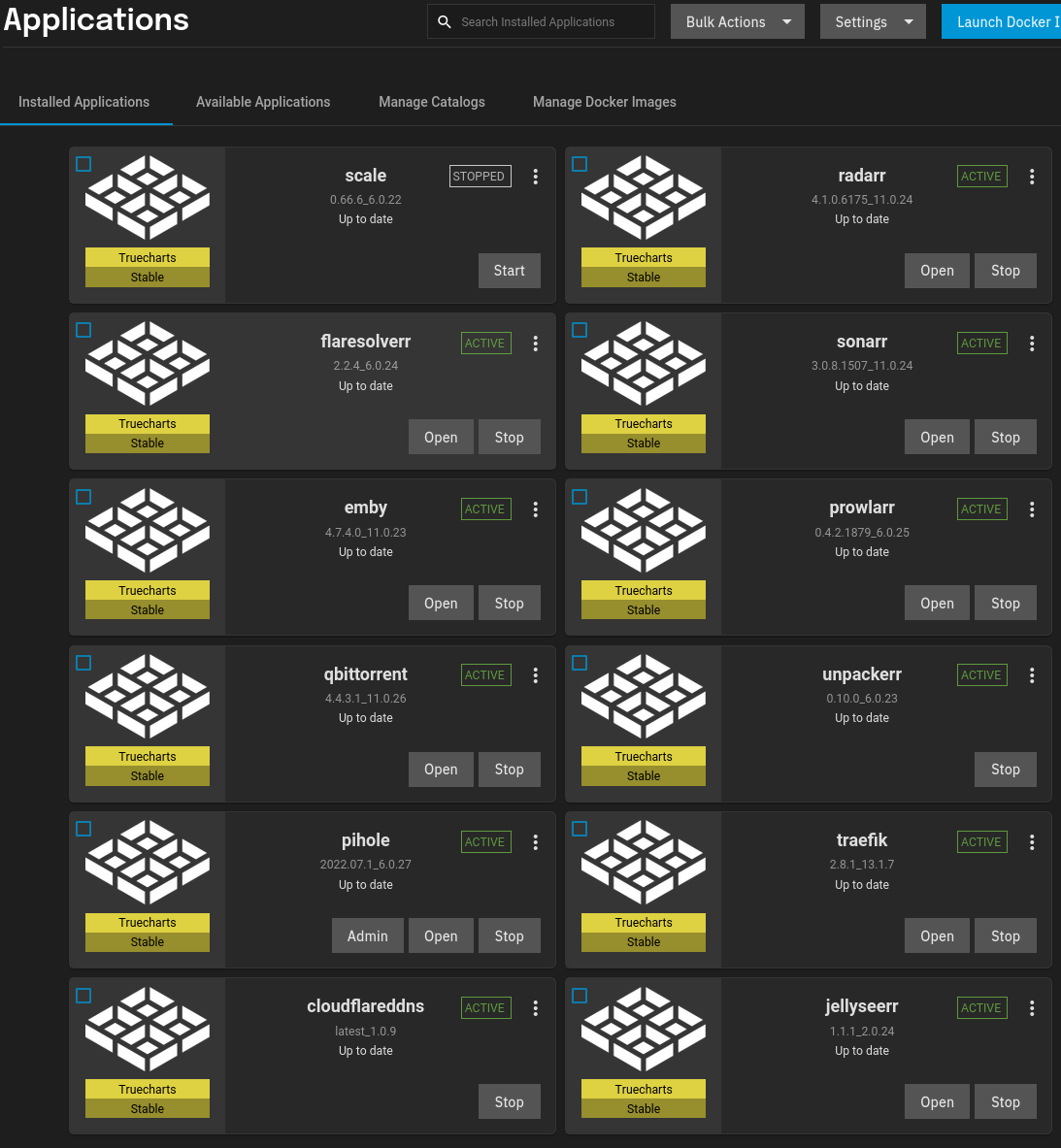
Task: Open the Manage Catalogs tab
Action: pyautogui.click(x=432, y=102)
